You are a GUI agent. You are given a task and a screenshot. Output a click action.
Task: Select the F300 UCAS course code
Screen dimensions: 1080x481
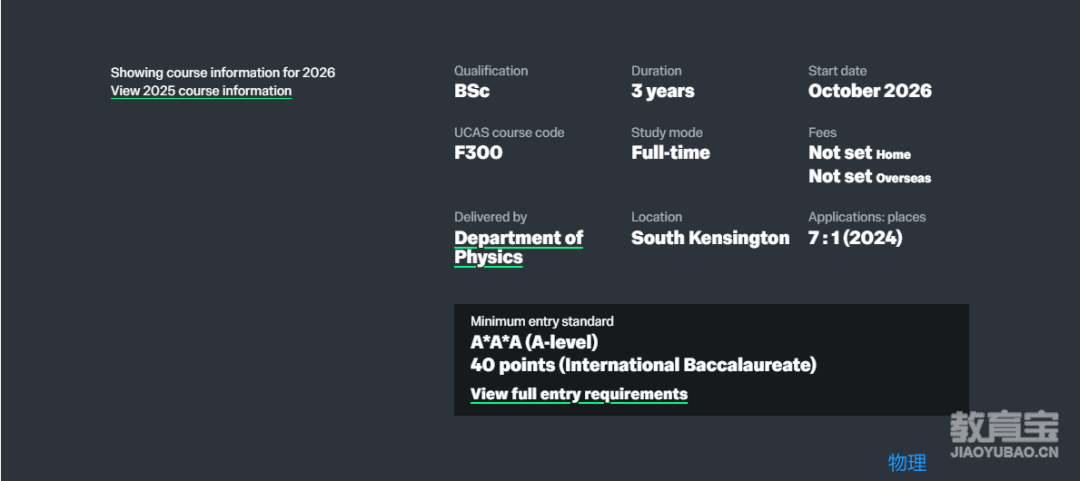(478, 153)
